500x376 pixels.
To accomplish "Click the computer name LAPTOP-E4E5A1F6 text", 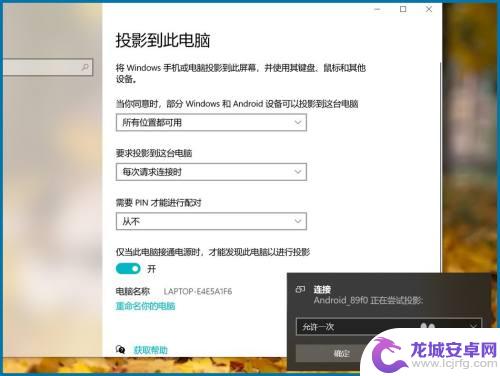I will pos(198,291).
